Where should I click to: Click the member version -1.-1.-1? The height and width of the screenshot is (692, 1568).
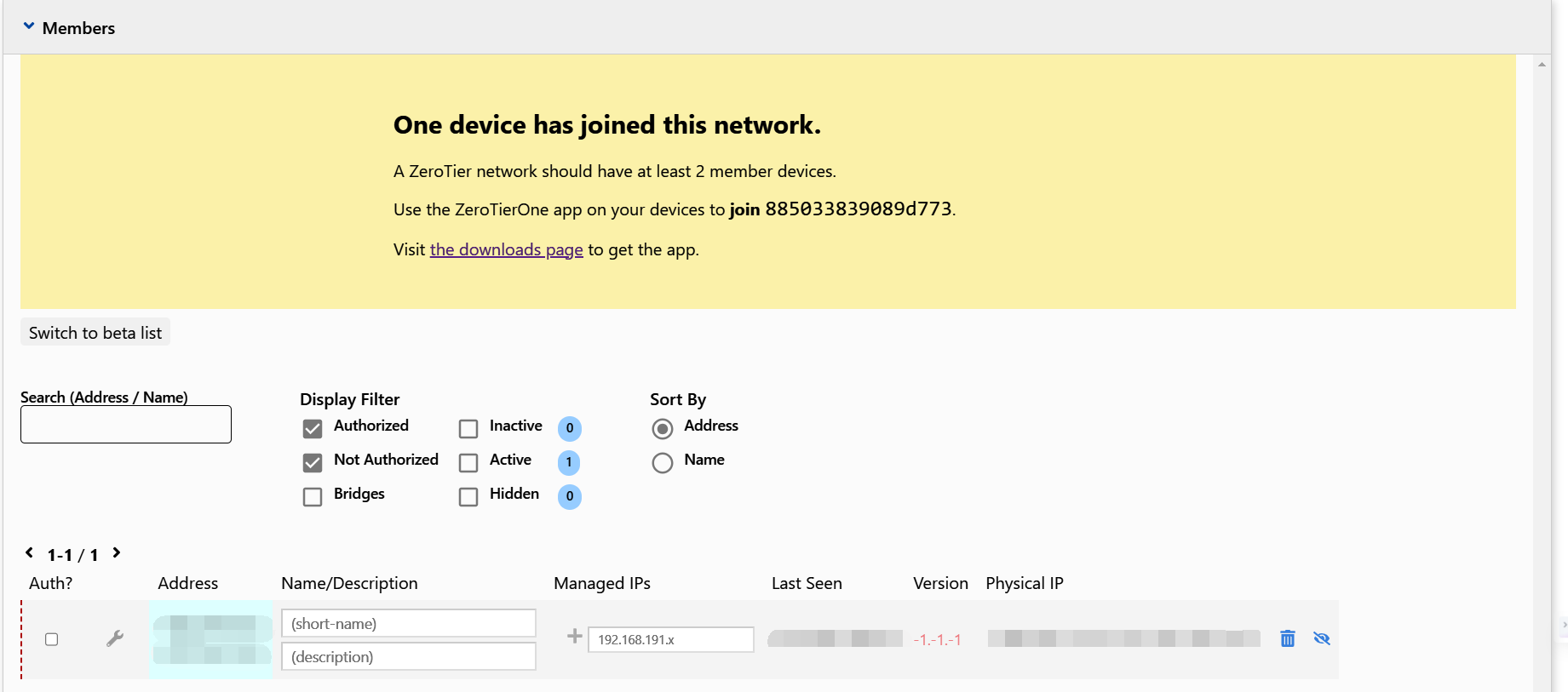[x=937, y=640]
